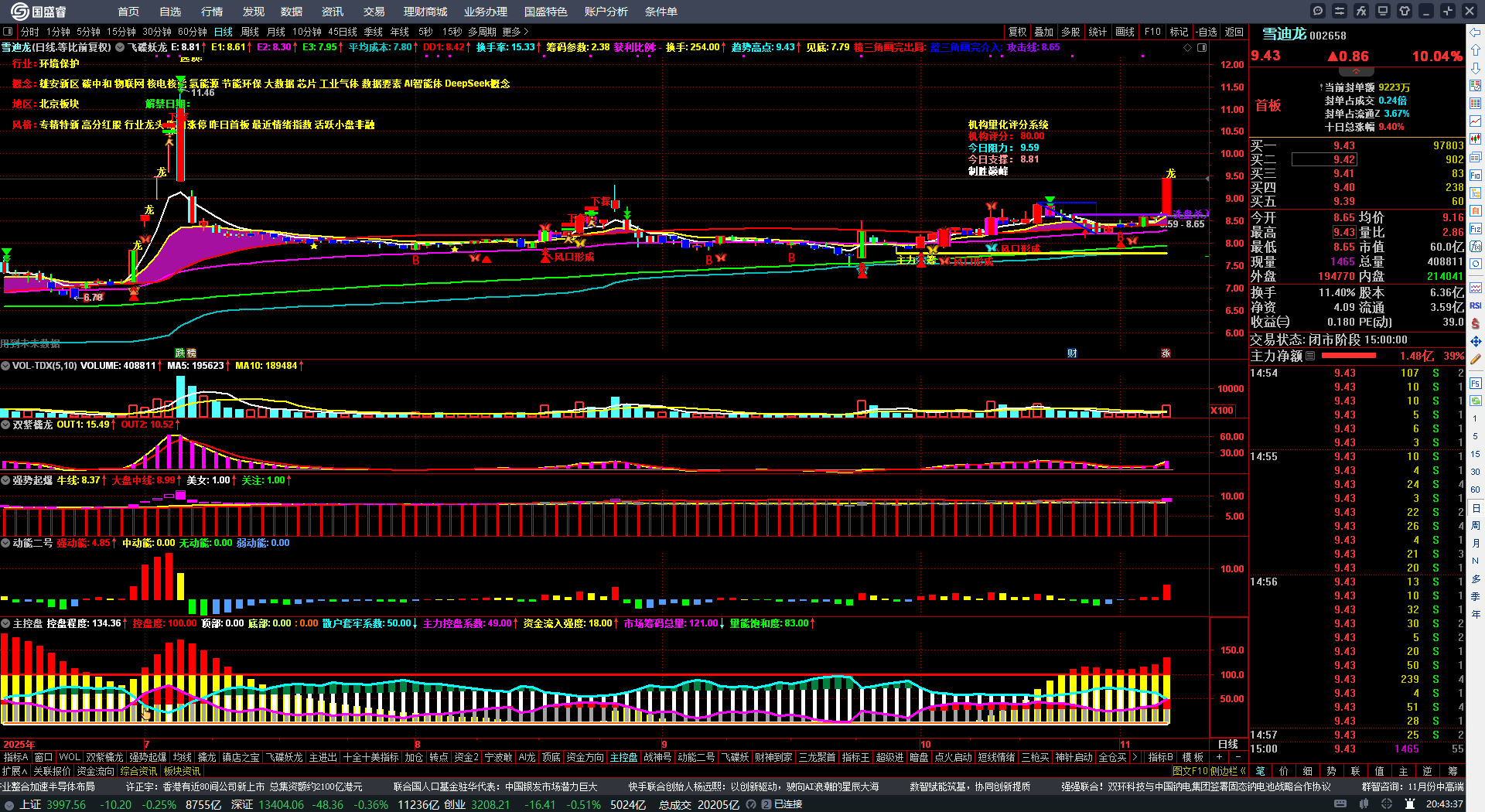Open the intraday line chart sidebar icon
1485x812 pixels.
pos(1476,121)
